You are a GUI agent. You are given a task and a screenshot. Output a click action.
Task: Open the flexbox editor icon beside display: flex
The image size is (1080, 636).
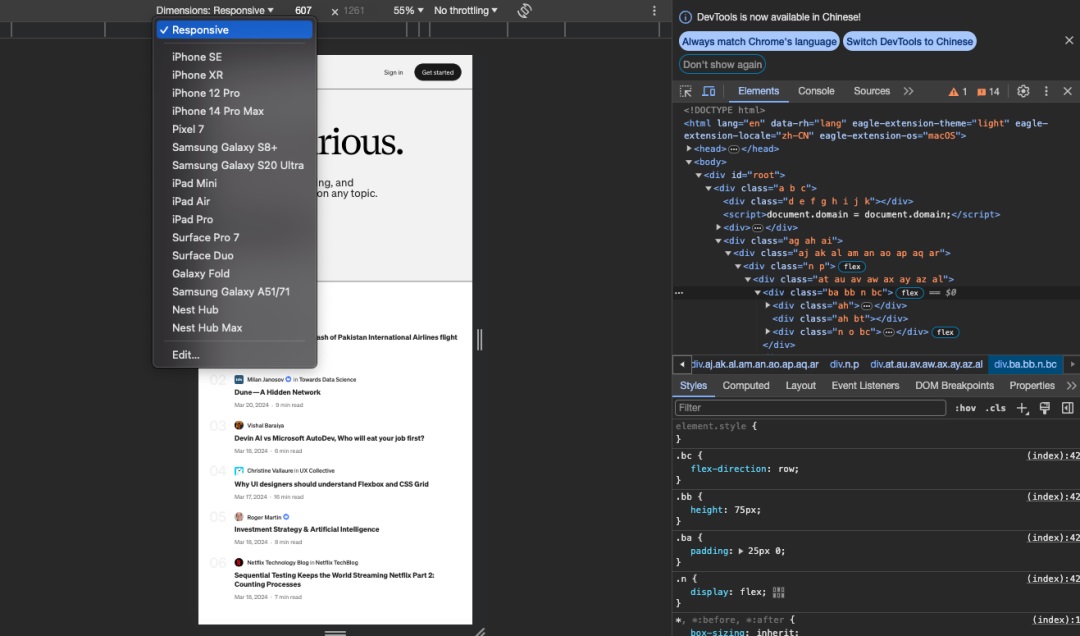(x=778, y=592)
